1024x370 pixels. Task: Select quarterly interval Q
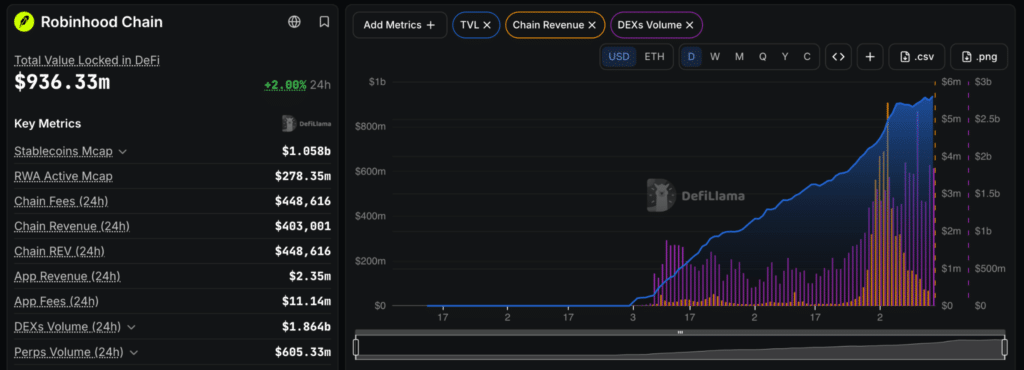(762, 57)
